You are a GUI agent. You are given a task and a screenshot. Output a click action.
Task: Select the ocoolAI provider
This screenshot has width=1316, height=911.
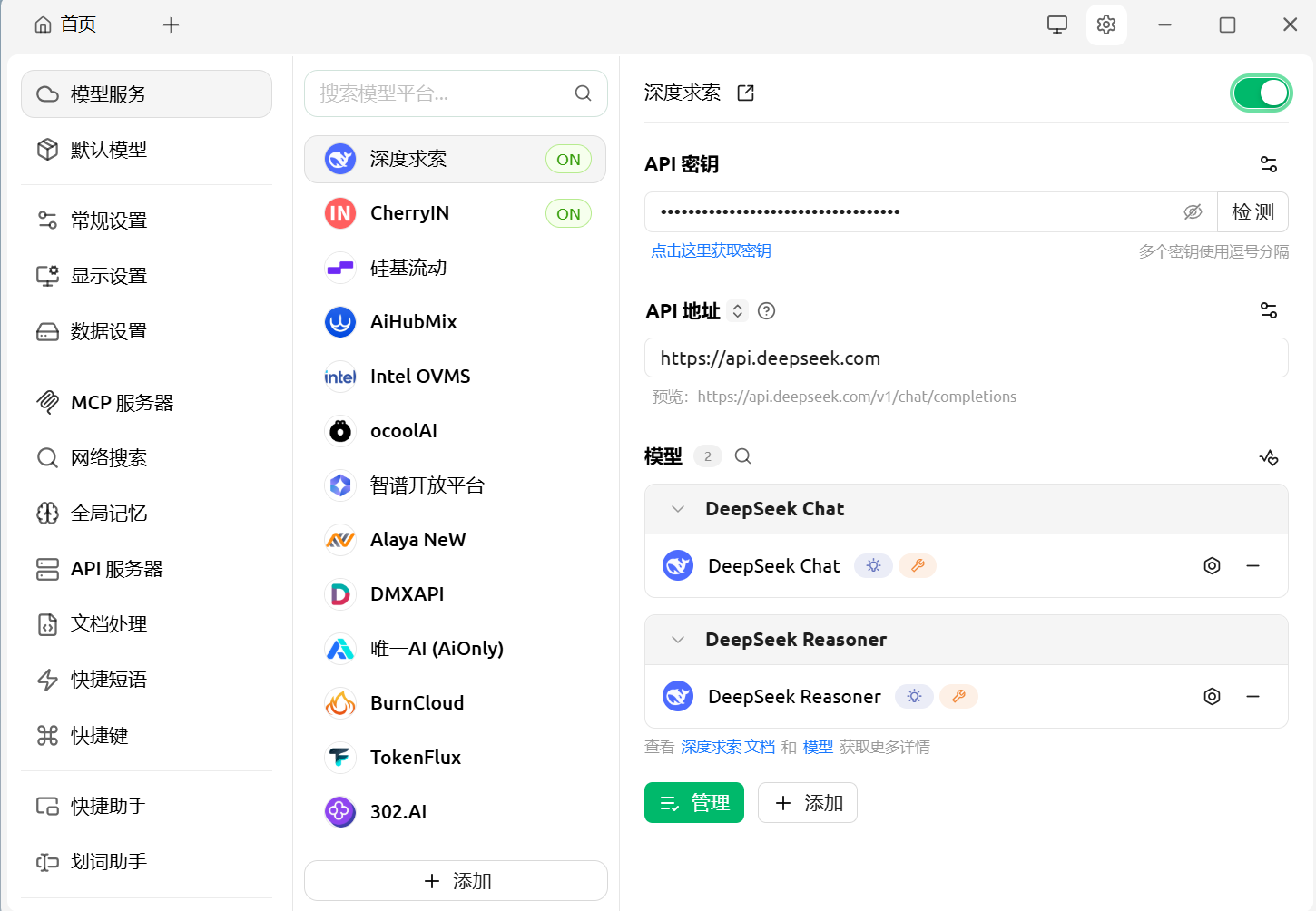(455, 431)
